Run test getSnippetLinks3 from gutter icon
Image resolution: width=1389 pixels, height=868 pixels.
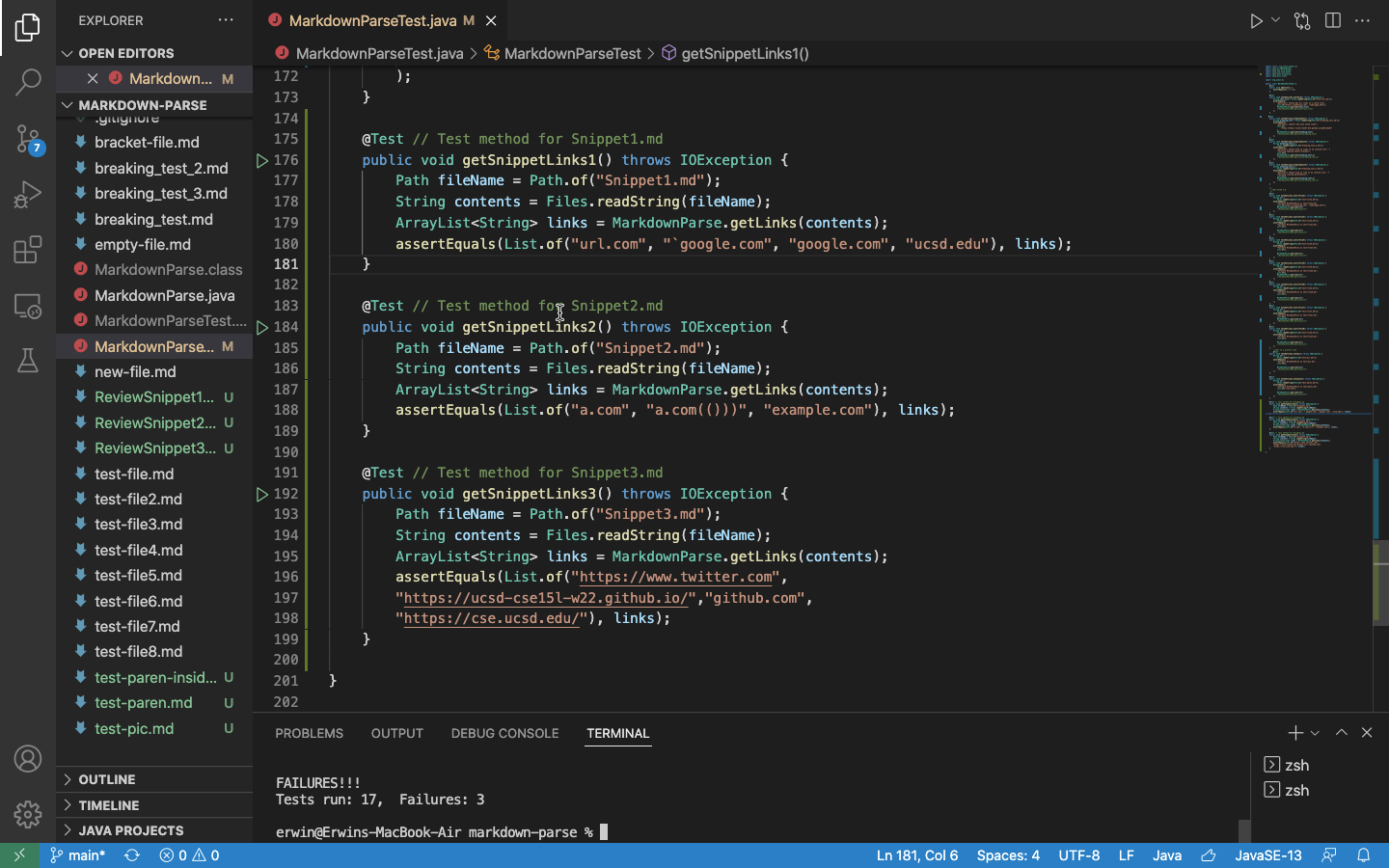pyautogui.click(x=261, y=494)
